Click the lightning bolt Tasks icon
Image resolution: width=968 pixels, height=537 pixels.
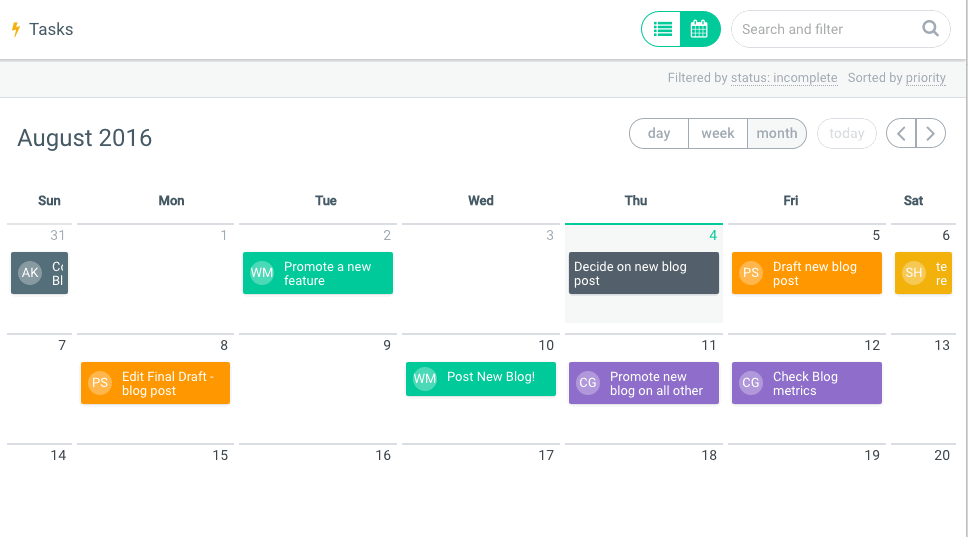click(15, 29)
